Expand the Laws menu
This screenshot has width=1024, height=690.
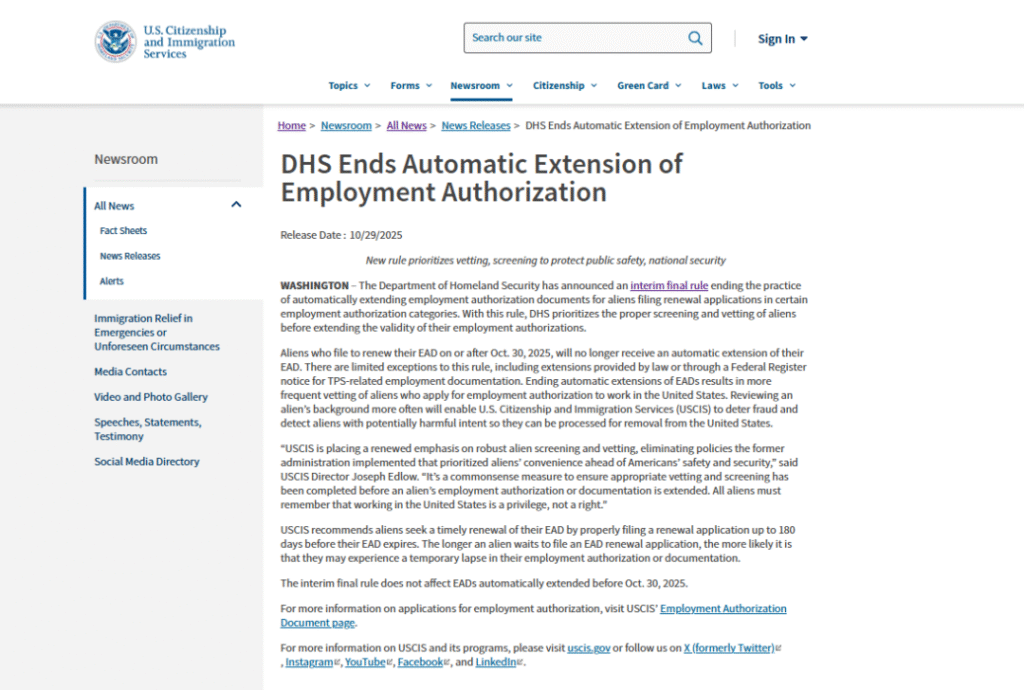tap(720, 86)
